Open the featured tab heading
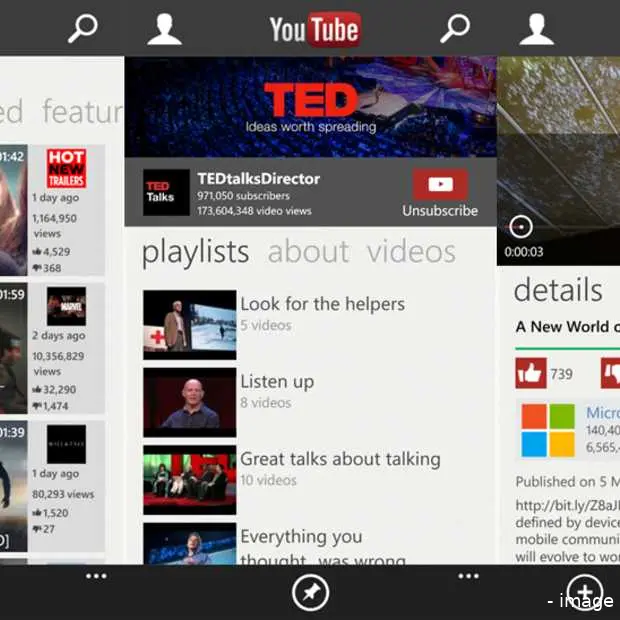 coord(83,111)
